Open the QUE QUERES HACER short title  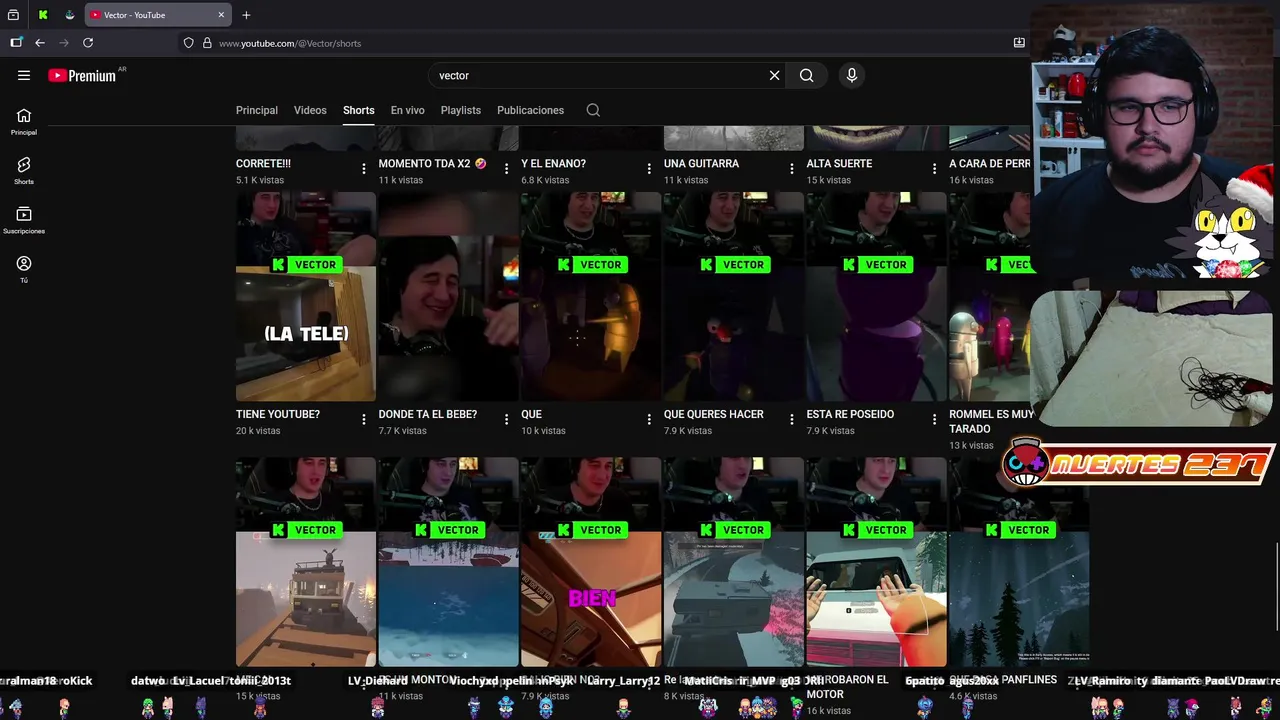[714, 414]
